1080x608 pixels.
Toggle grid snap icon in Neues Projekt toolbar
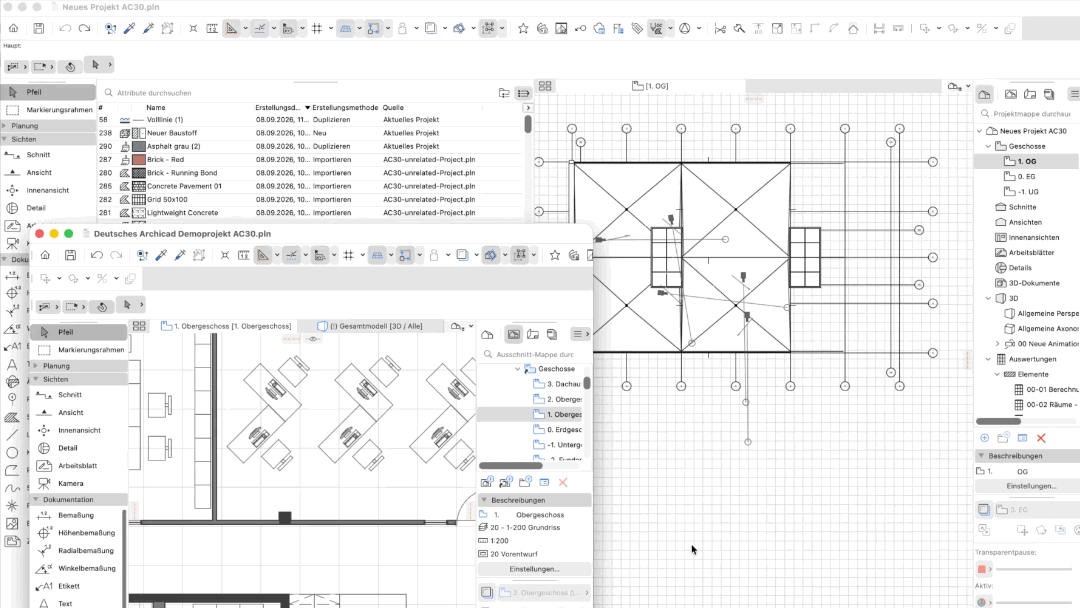click(x=317, y=28)
